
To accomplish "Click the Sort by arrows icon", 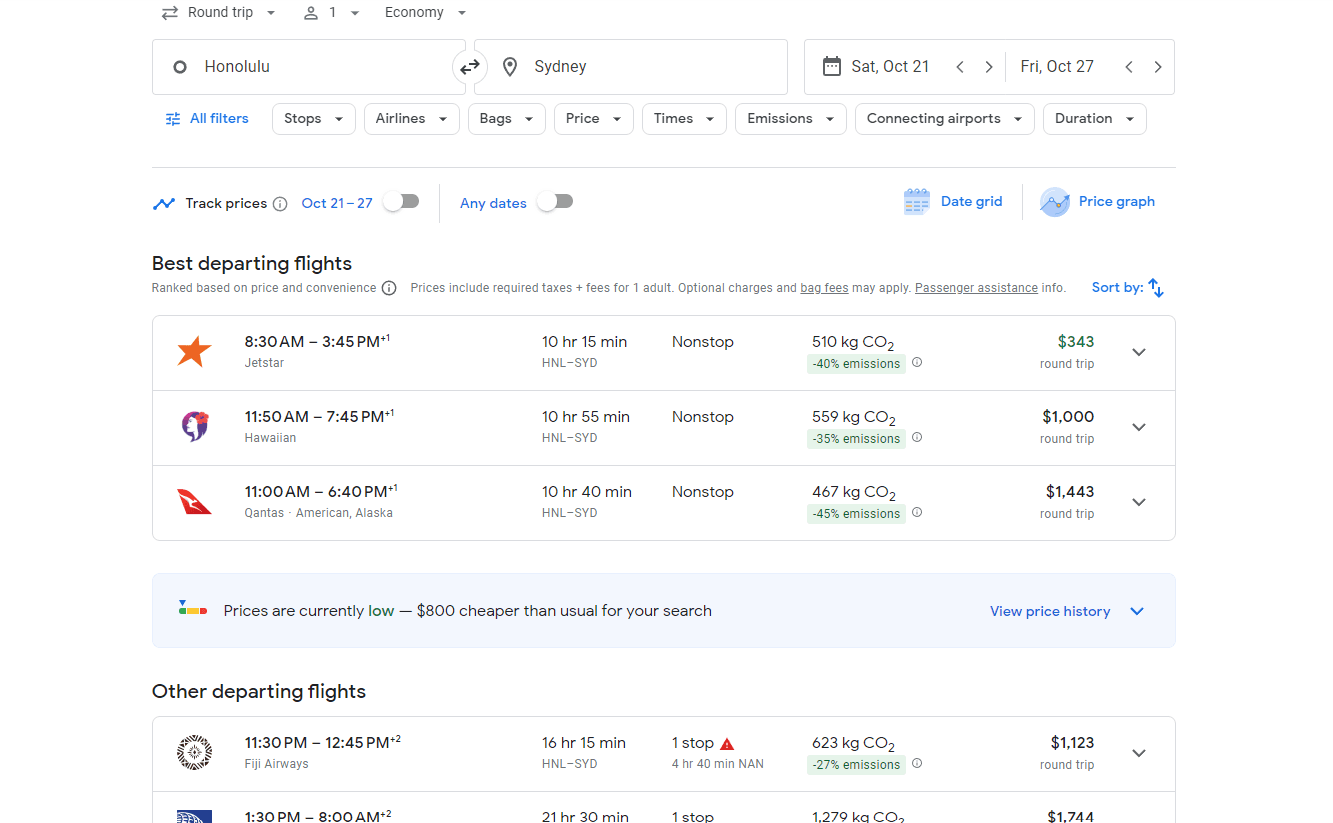I will [1156, 288].
